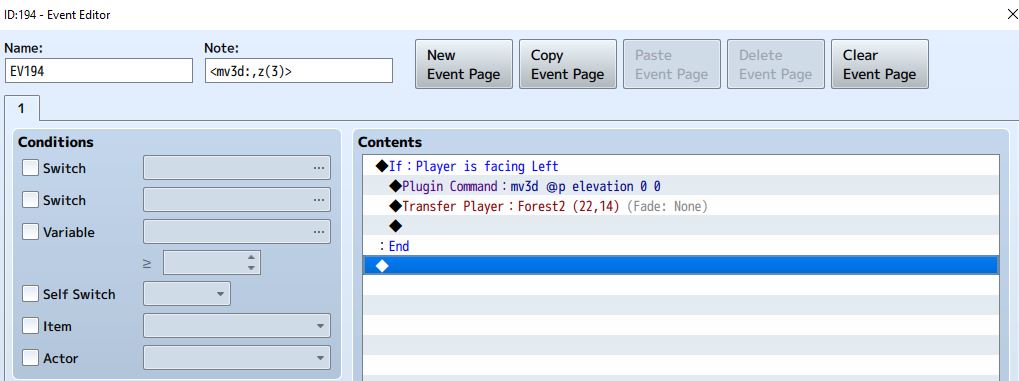Select event page tab 1
The width and height of the screenshot is (1019, 381).
pyautogui.click(x=21, y=109)
